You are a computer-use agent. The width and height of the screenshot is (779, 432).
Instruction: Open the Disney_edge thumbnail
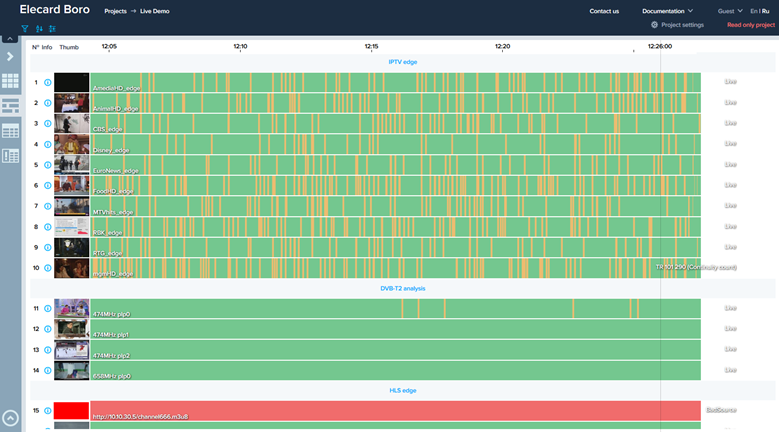(72, 144)
